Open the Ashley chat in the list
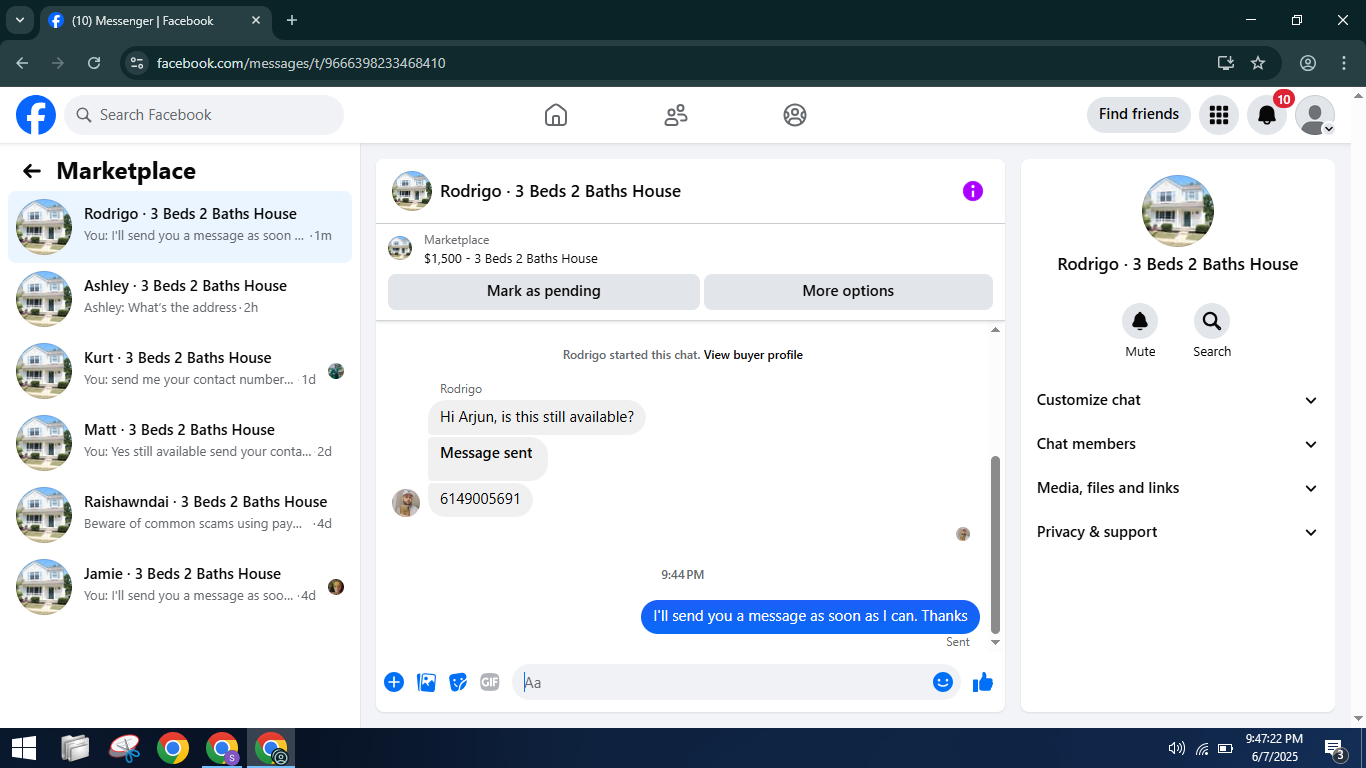Screen dimensions: 1366x768 pos(180,299)
